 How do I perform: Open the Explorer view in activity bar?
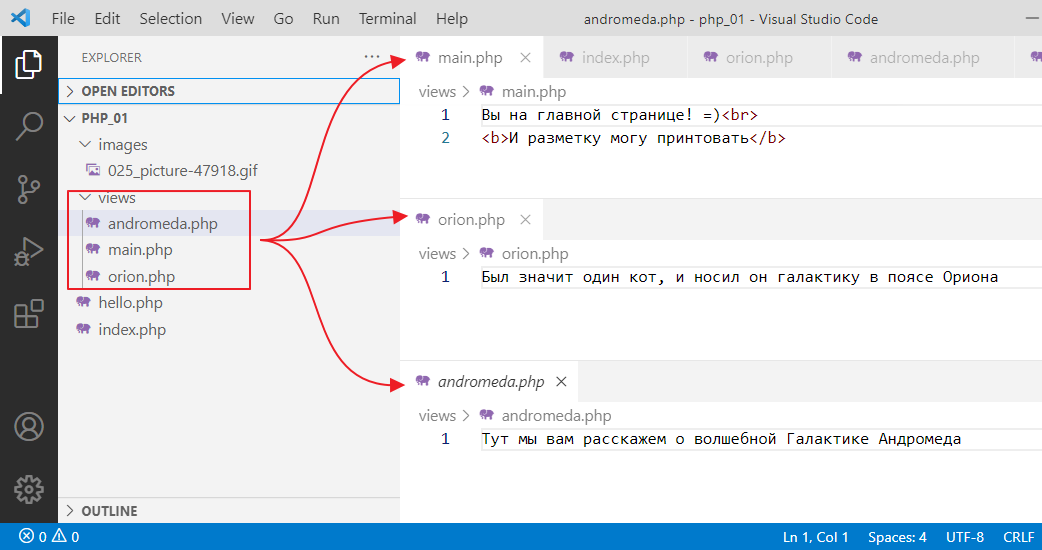[28, 64]
